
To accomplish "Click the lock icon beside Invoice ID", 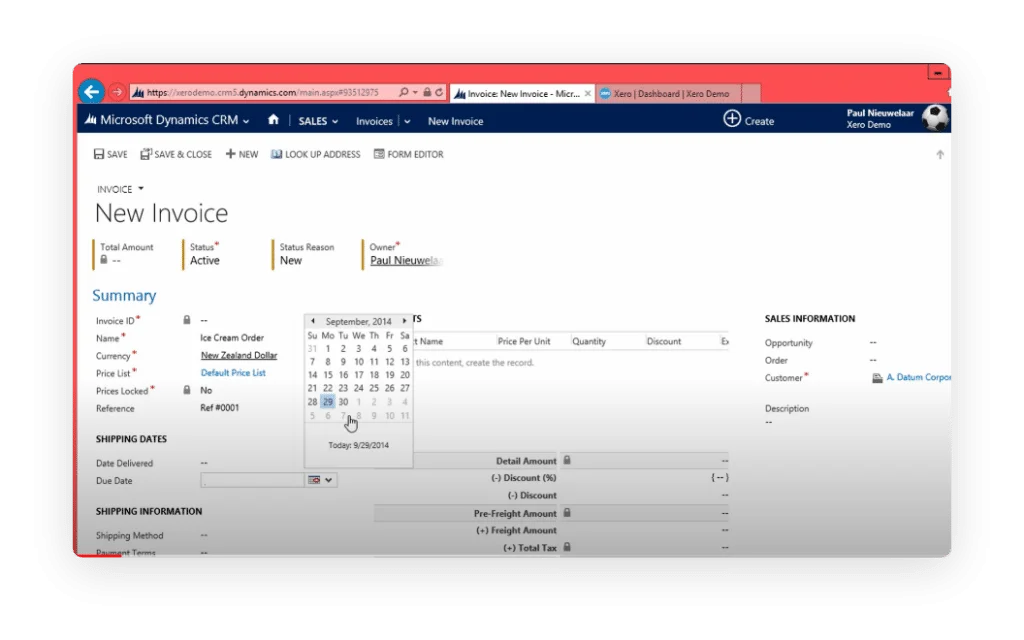I will click(186, 319).
